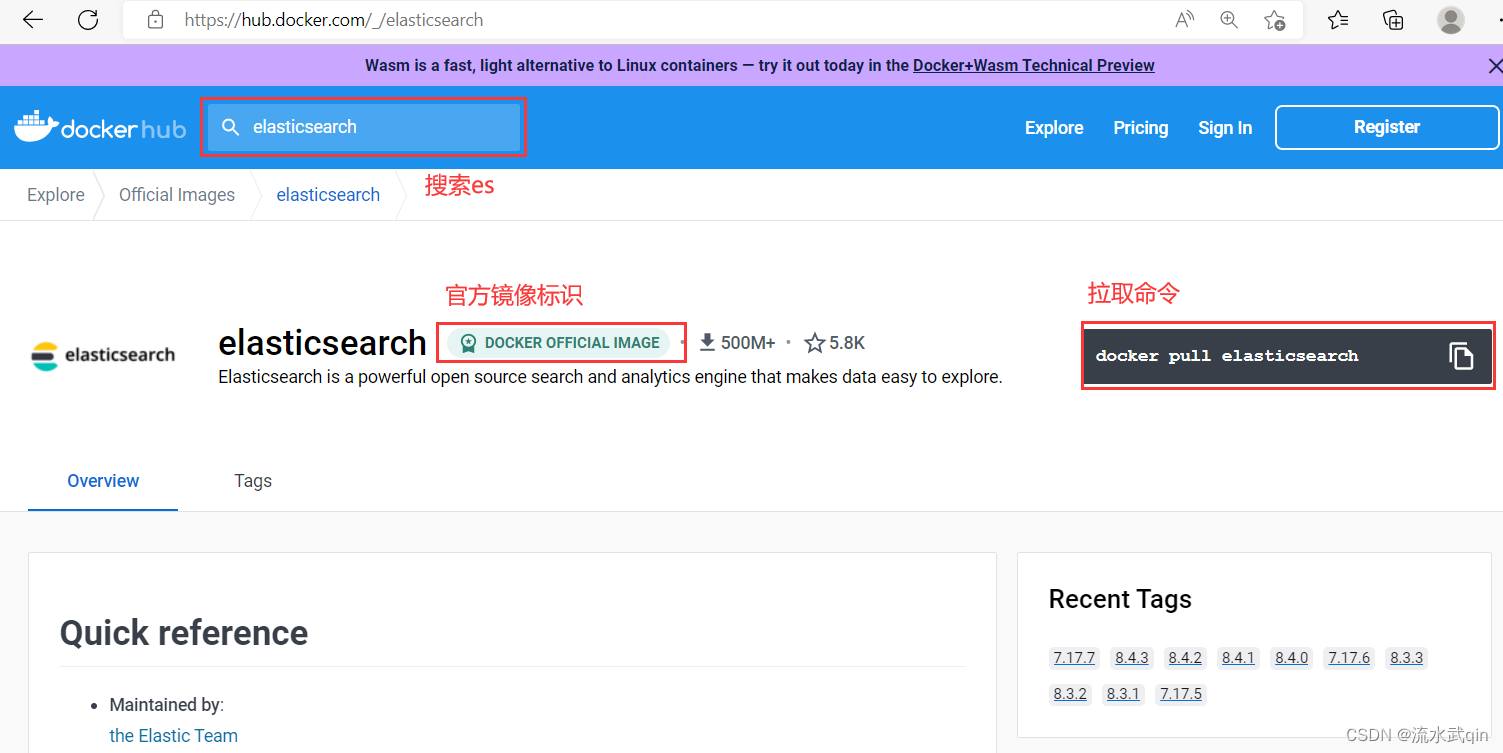Screen dimensions: 1503x753
Task: Click the star icon next to 5.8K
Action: pyautogui.click(x=814, y=343)
